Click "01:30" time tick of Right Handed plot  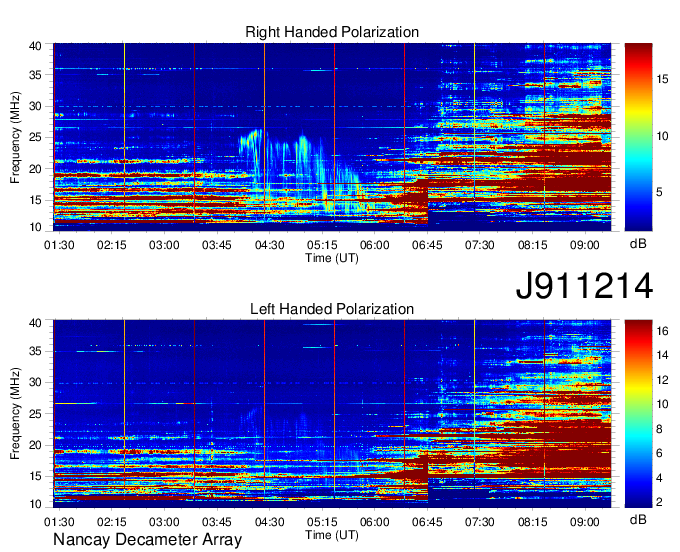[59, 245]
